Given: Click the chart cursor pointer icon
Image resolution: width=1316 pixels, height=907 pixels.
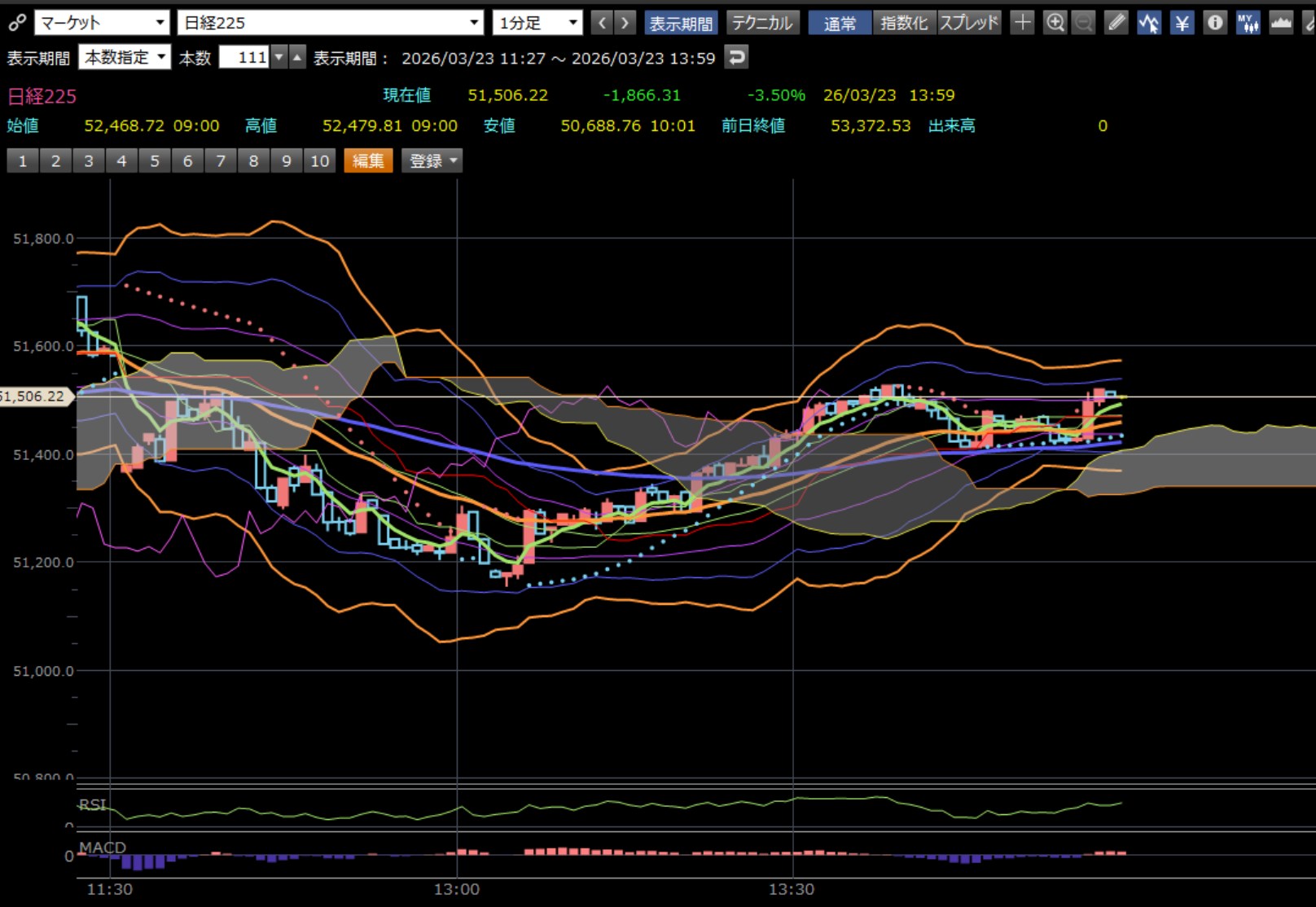Looking at the screenshot, I should point(1149,23).
